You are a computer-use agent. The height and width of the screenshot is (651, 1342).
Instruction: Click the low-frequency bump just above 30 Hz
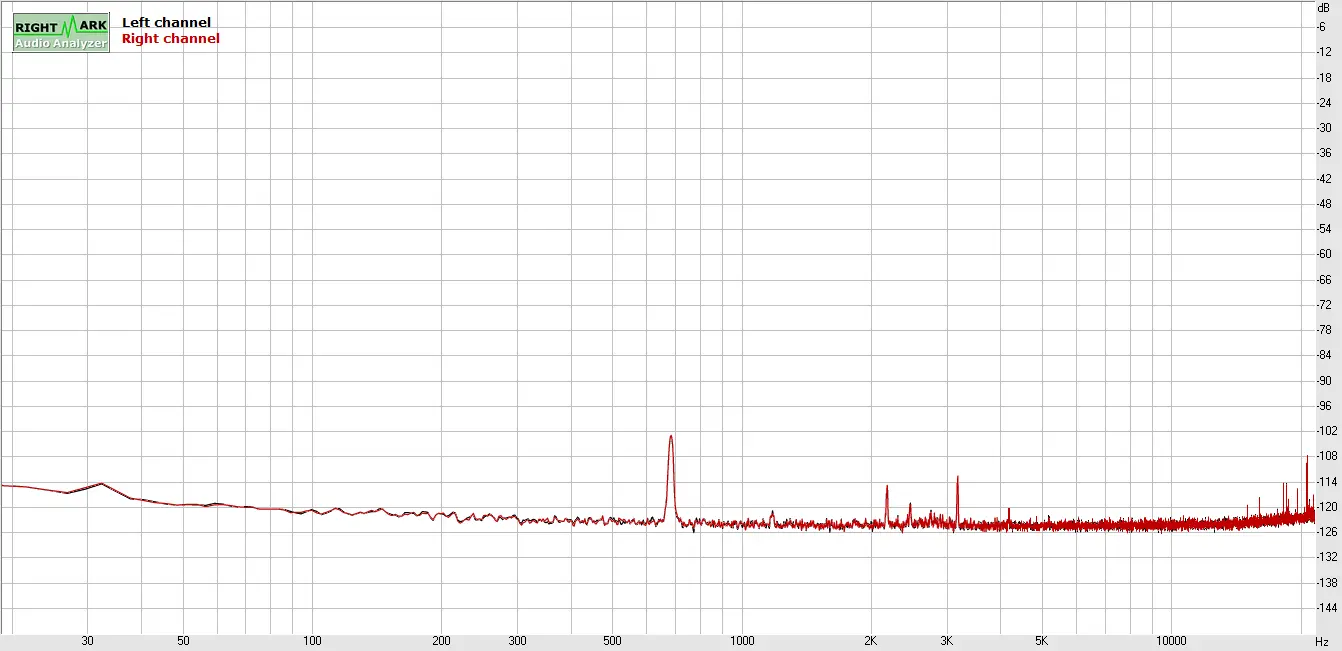pyautogui.click(x=101, y=484)
